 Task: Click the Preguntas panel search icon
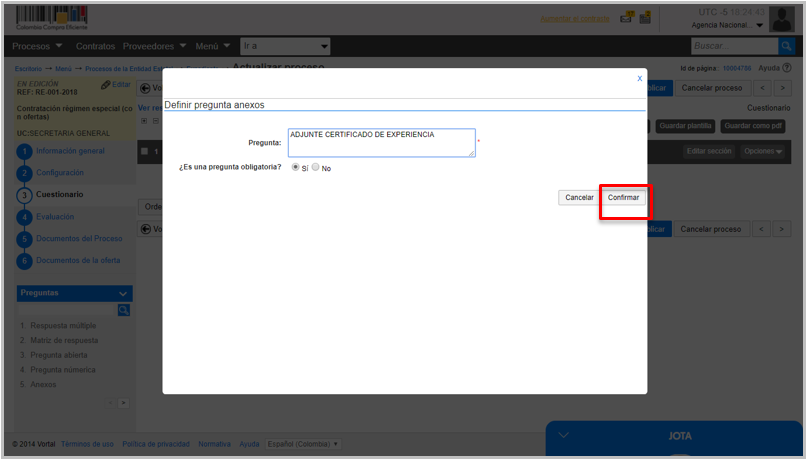[x=124, y=310]
